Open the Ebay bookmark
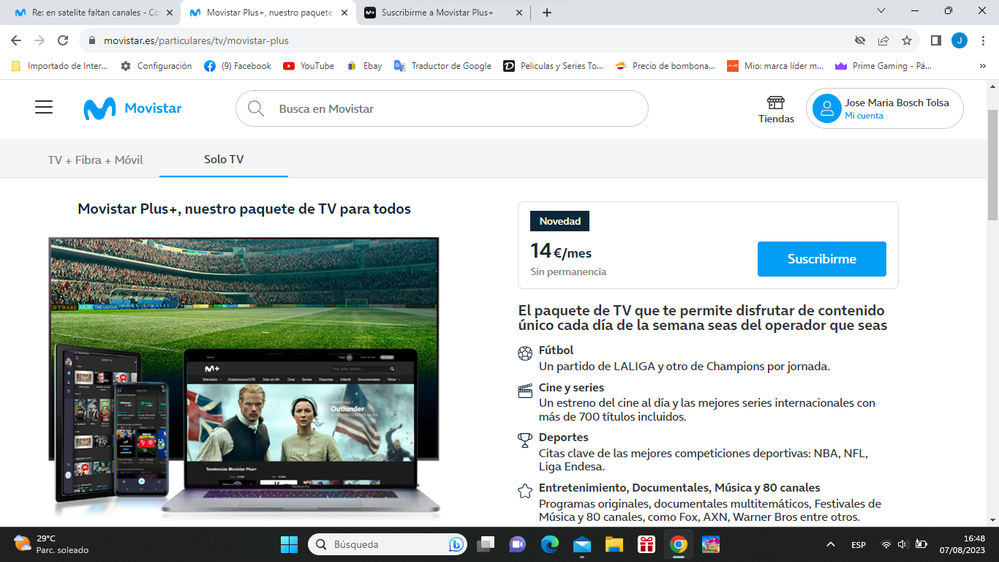This screenshot has height=562, width=999. [x=364, y=66]
